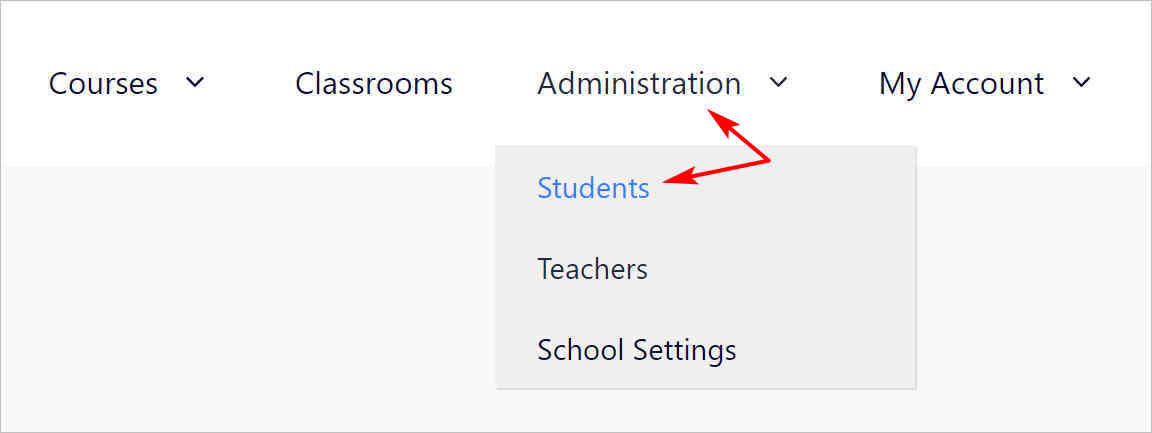Viewport: 1152px width, 433px height.
Task: Click the Courses nav label
Action: [x=103, y=83]
